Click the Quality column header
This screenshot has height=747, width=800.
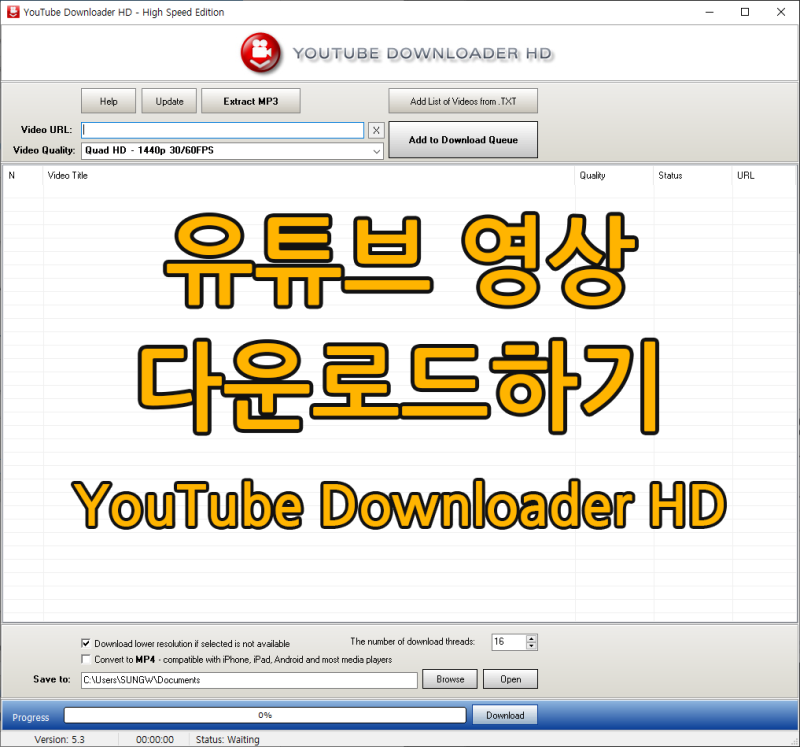coord(614,176)
